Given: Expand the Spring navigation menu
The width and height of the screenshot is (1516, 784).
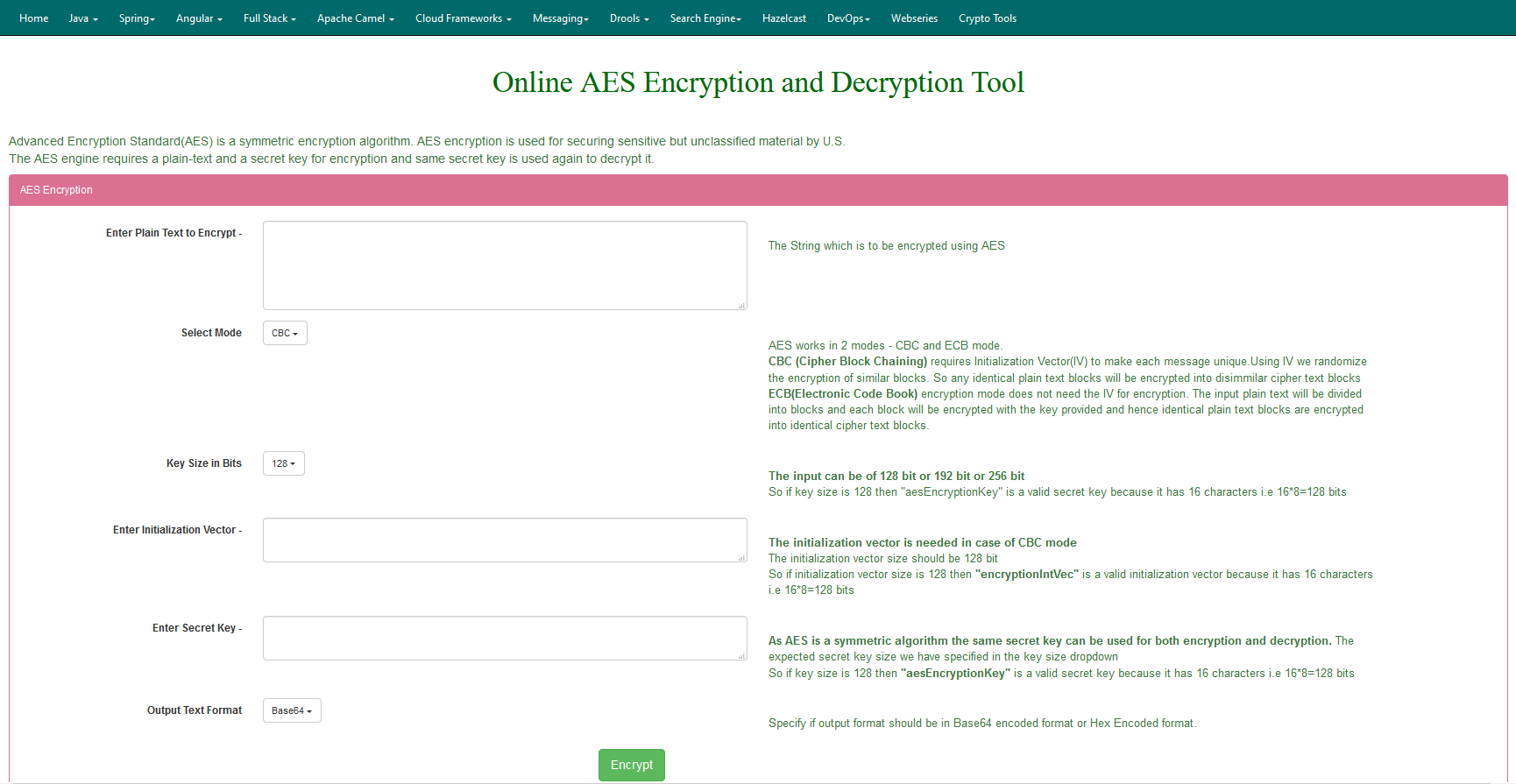Looking at the screenshot, I should [x=137, y=18].
